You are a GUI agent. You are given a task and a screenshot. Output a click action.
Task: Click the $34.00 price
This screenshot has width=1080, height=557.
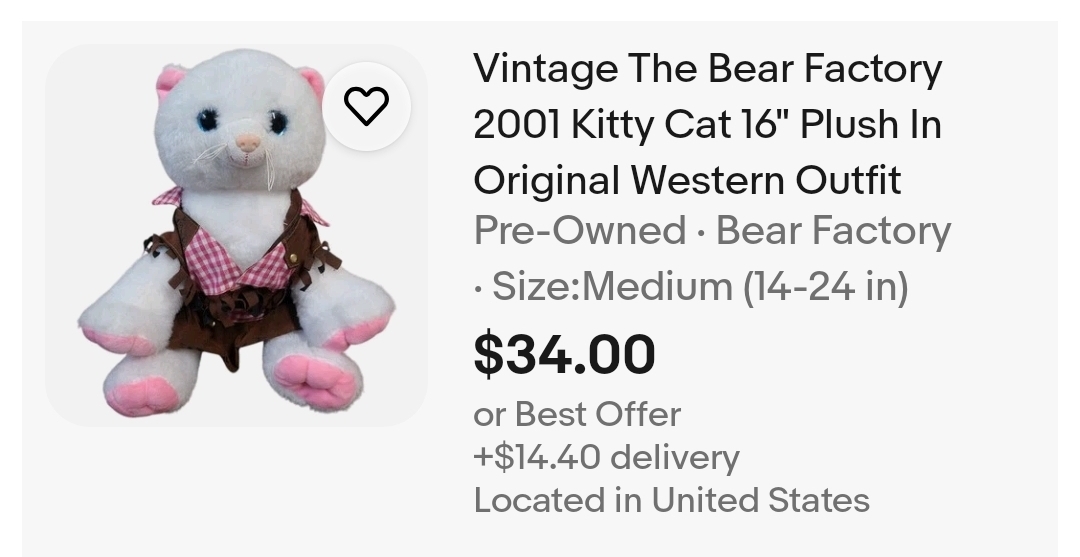564,354
